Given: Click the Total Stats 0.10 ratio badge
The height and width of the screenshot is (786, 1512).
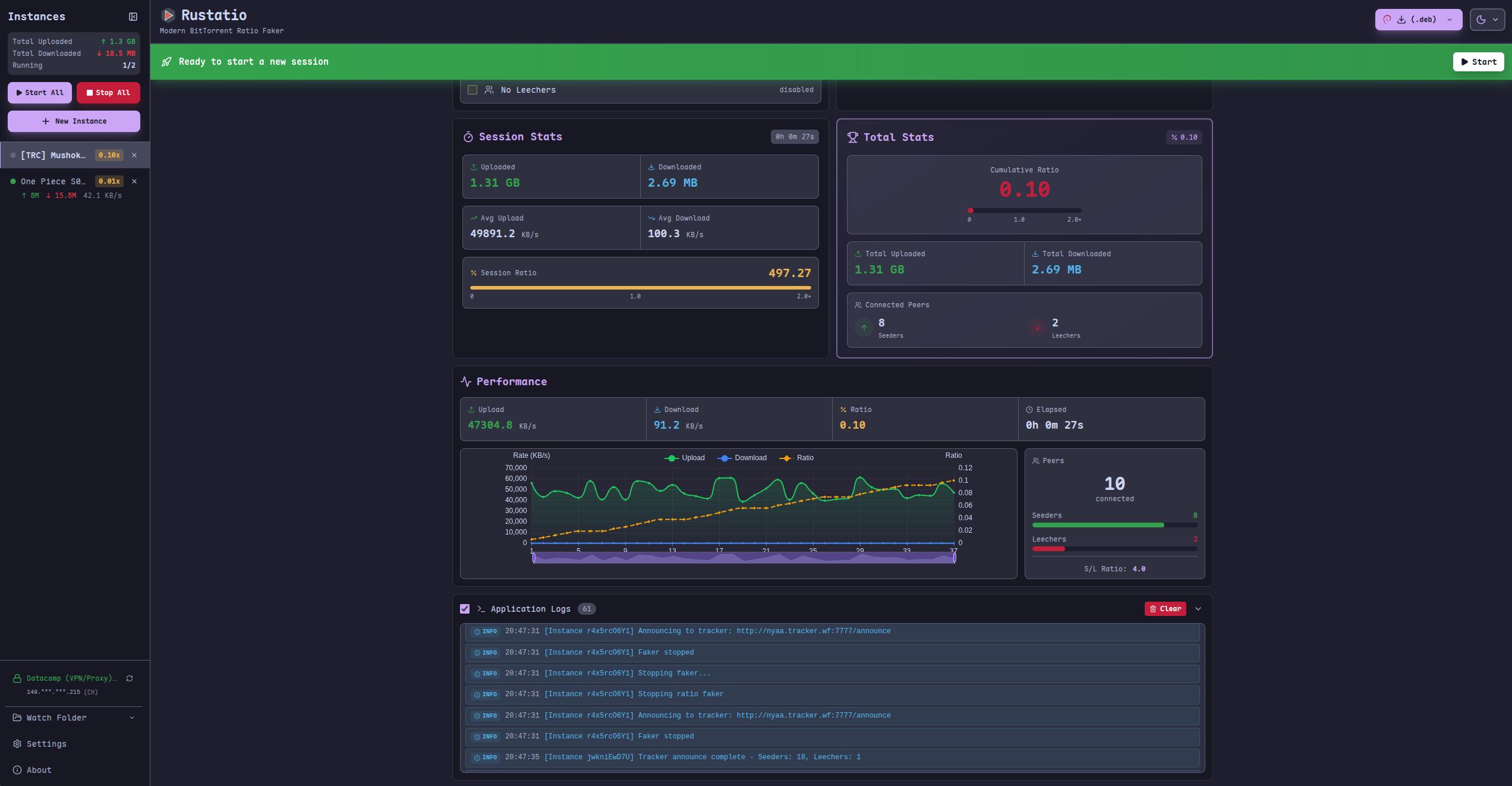Looking at the screenshot, I should (x=1184, y=137).
